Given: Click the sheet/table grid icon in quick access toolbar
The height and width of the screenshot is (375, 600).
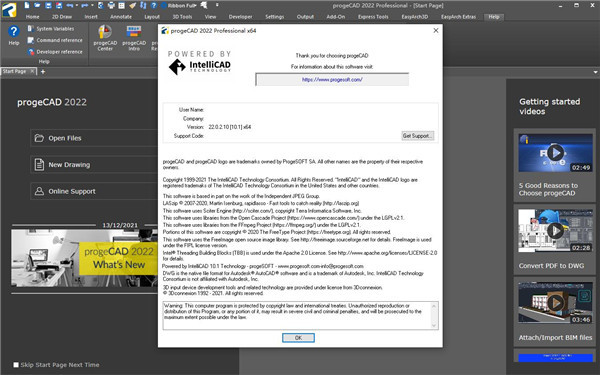Looking at the screenshot, I should [x=121, y=5].
